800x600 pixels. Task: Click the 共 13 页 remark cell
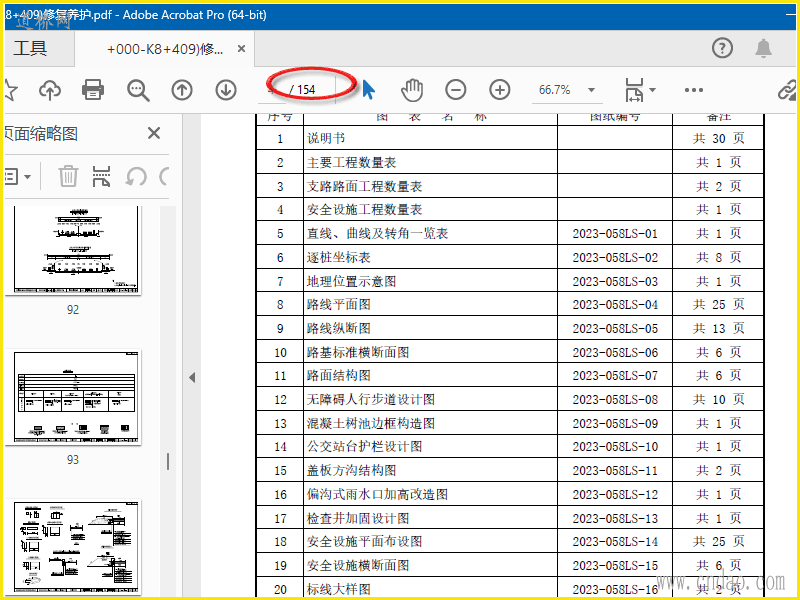718,329
